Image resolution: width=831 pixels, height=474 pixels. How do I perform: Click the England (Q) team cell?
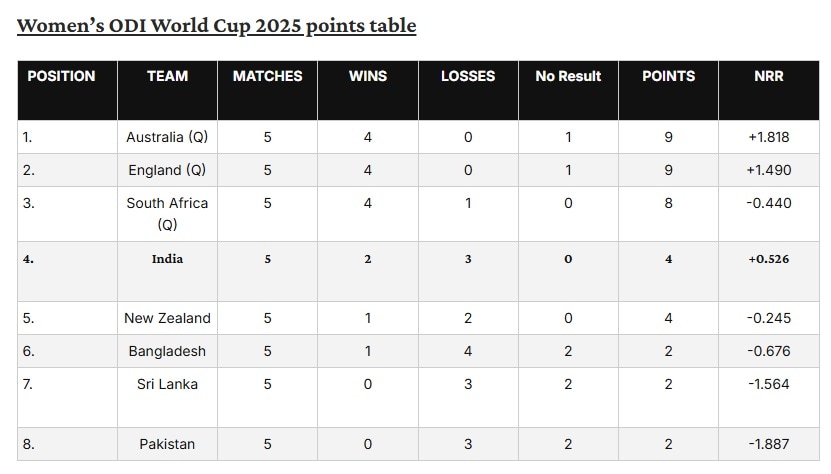167,170
